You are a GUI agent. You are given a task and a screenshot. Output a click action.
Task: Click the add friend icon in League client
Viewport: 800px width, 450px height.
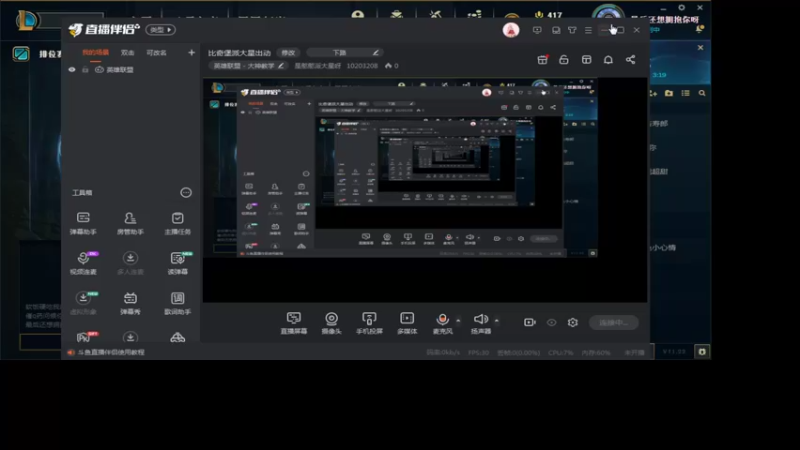(653, 93)
